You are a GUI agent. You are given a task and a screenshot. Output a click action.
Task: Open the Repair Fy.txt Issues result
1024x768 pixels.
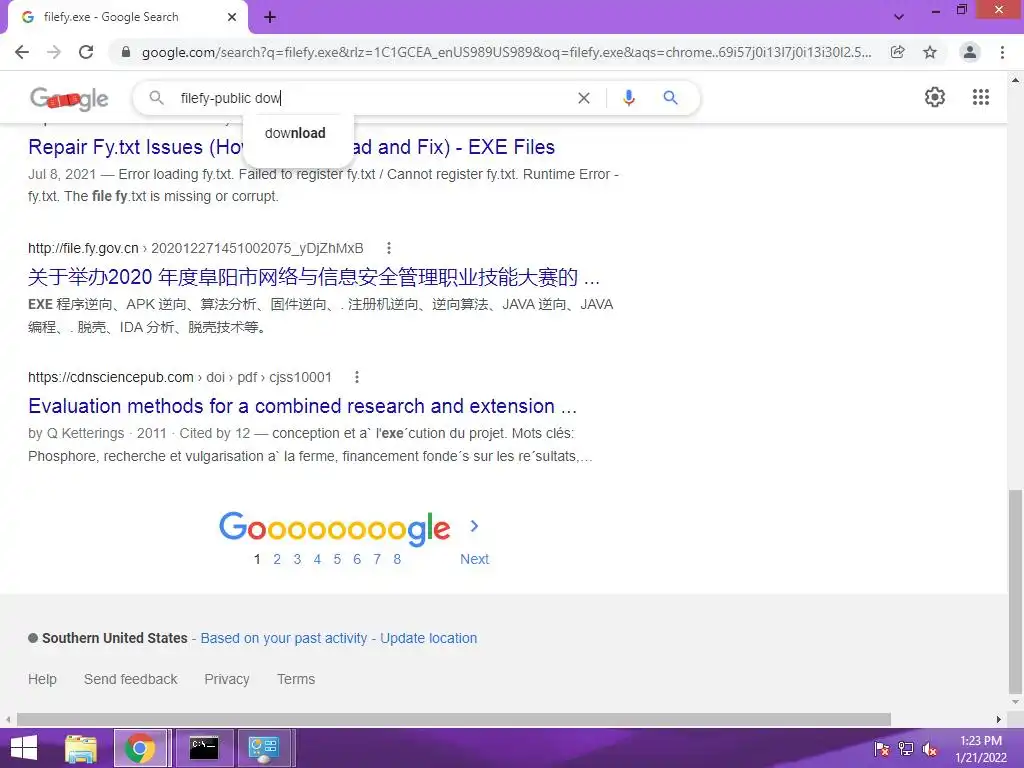coord(291,147)
